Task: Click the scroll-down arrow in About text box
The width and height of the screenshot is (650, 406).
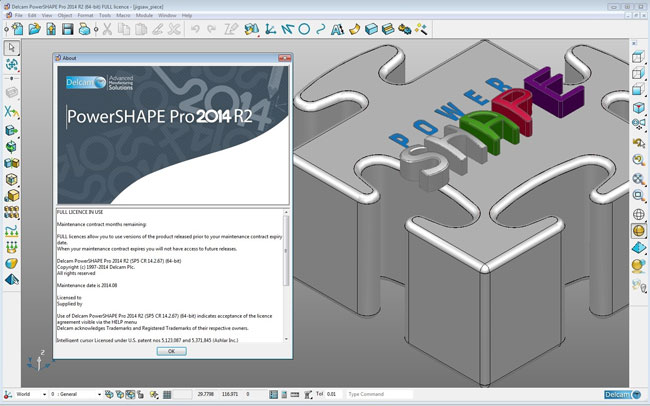Action: click(286, 339)
